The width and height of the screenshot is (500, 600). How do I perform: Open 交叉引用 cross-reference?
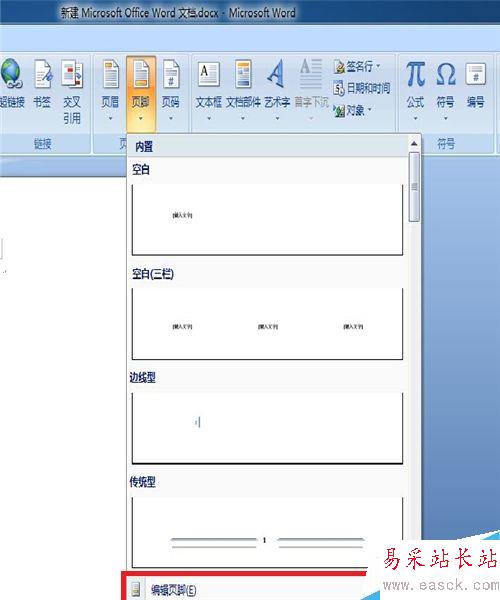(72, 93)
